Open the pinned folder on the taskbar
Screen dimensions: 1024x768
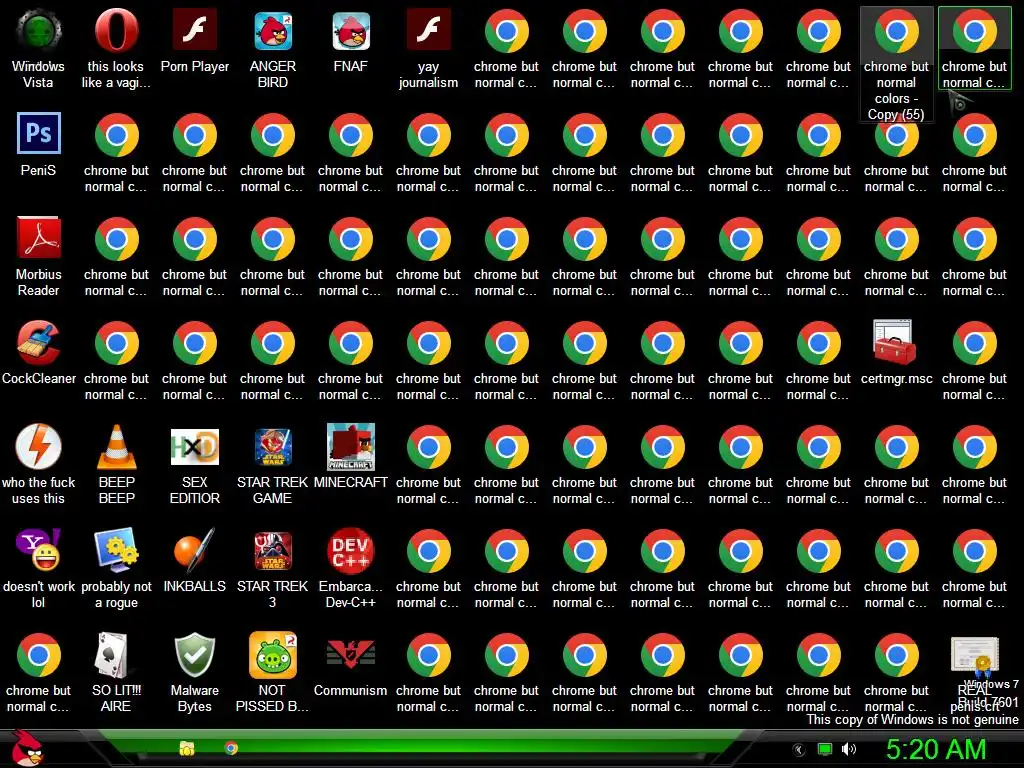[187, 748]
